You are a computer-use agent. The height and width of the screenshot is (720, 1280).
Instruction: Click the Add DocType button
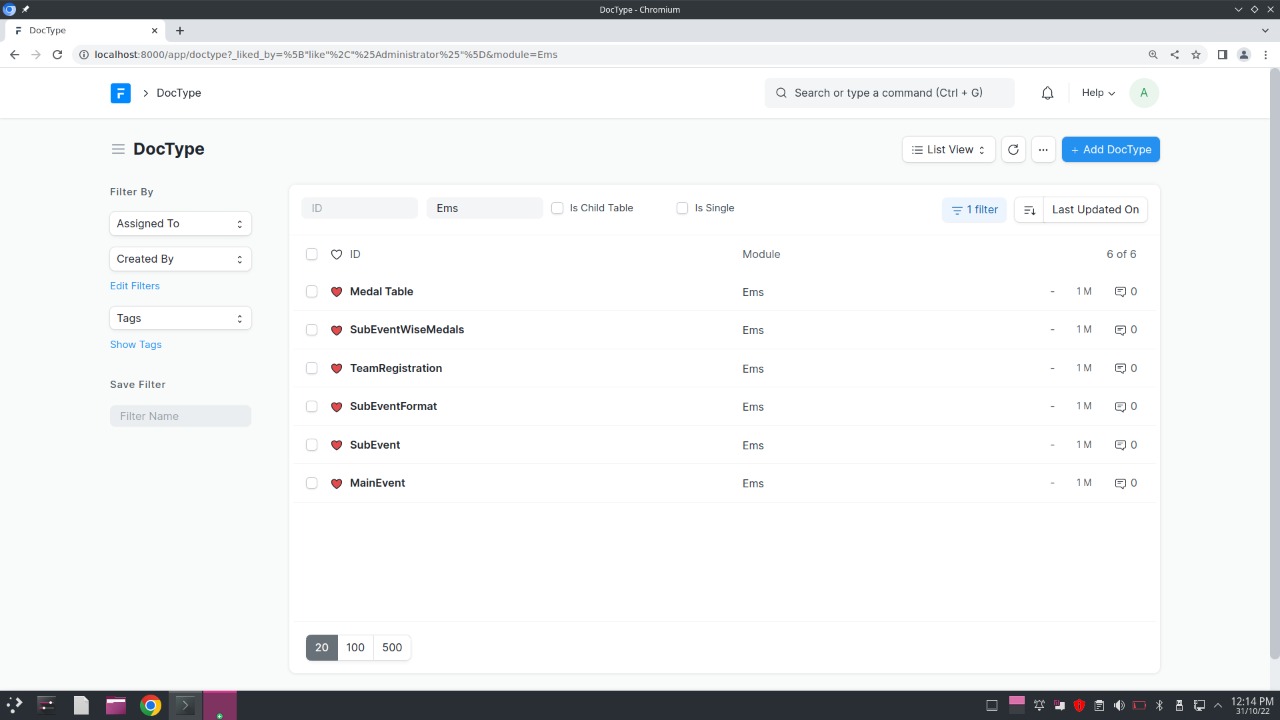pos(1110,149)
